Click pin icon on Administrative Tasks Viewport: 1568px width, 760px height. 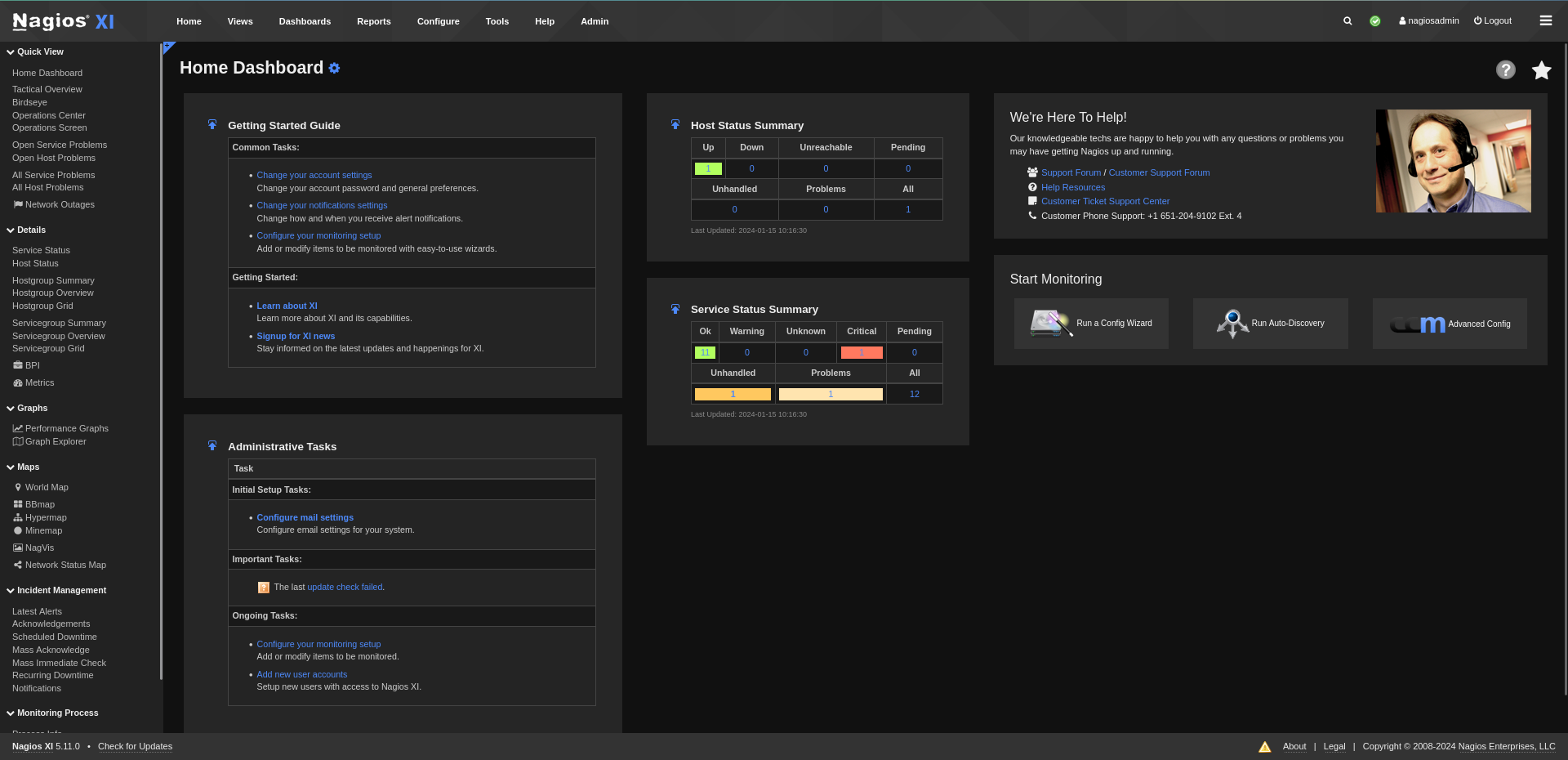coord(212,446)
